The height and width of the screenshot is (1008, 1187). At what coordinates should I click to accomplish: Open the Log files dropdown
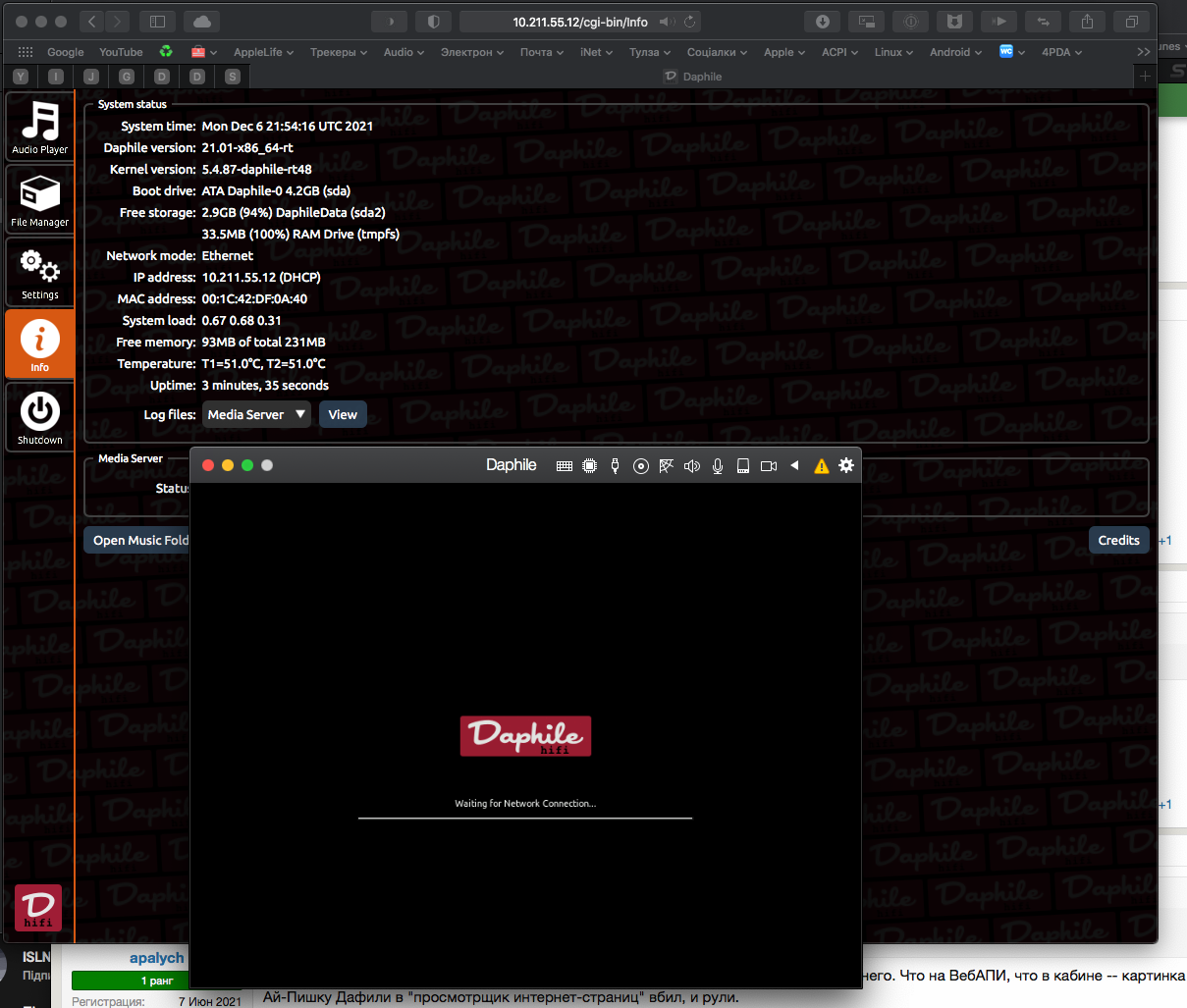click(x=256, y=414)
